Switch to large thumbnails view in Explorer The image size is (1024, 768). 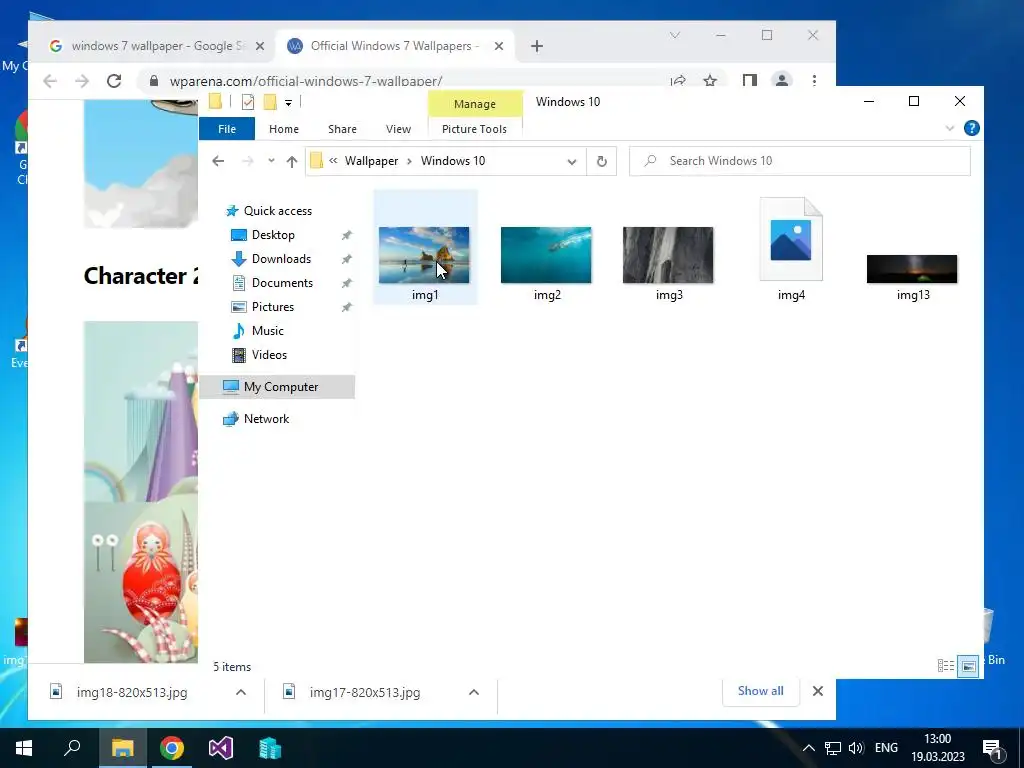[x=968, y=666]
